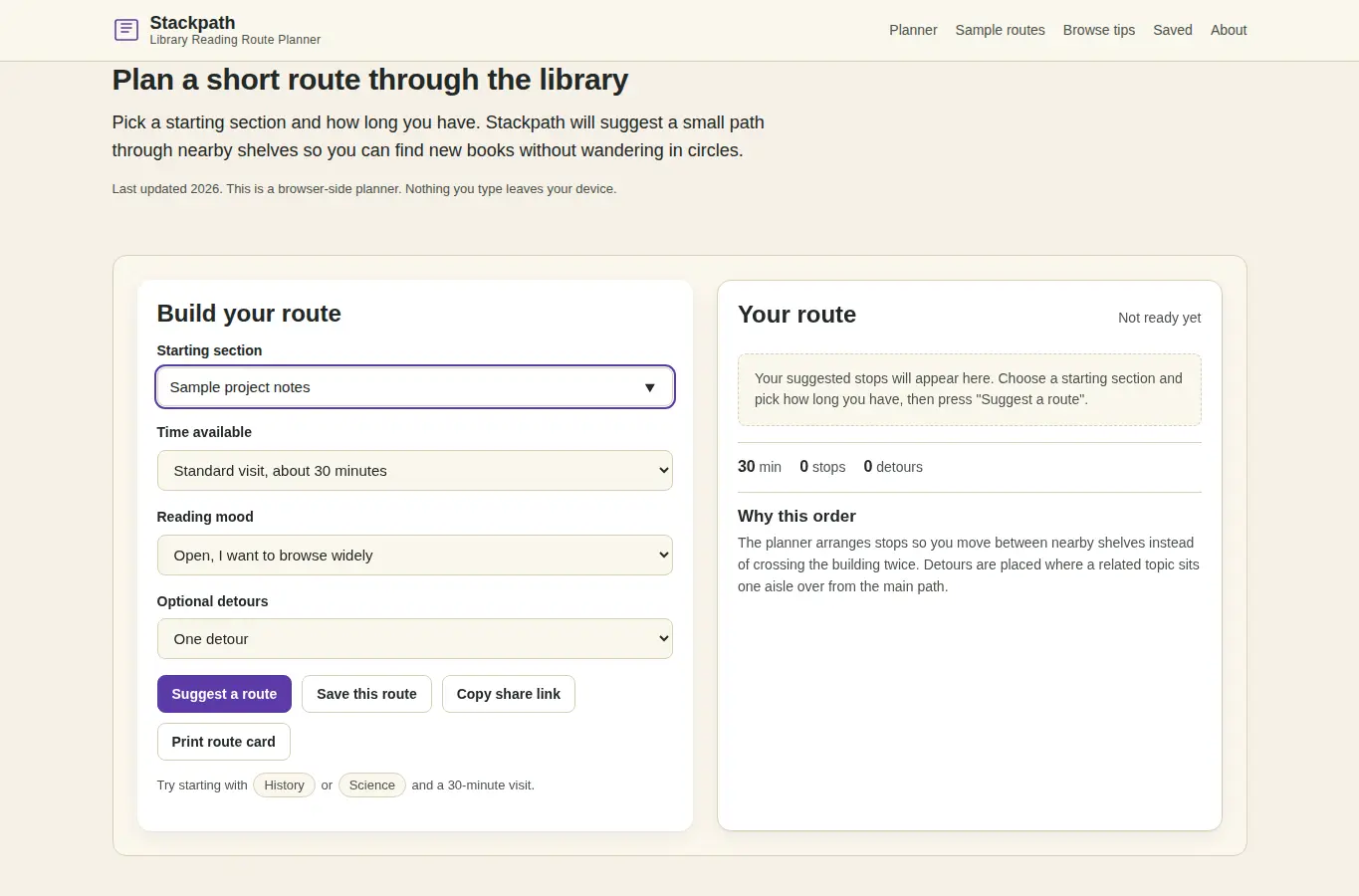This screenshot has height=896, width=1359.
Task: Click the Stackpath logo icon
Action: tap(125, 30)
